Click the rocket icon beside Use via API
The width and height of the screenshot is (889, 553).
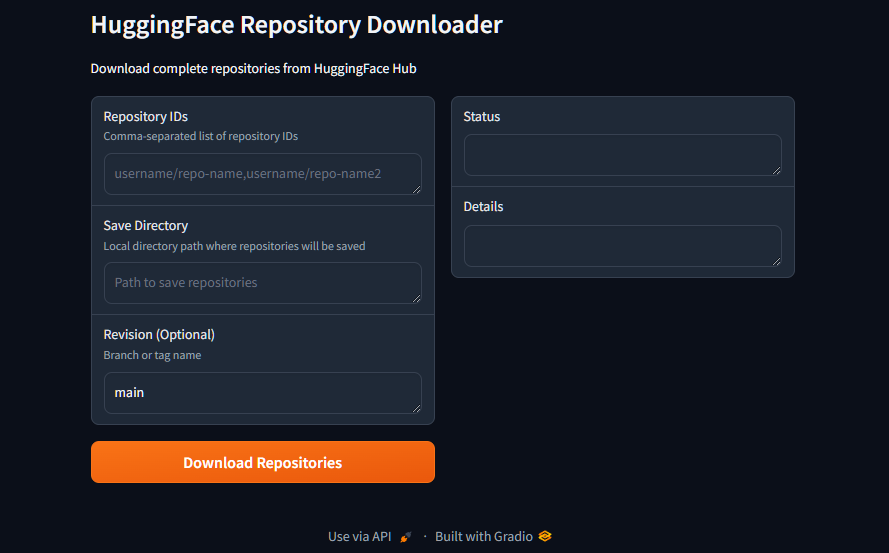coord(405,537)
